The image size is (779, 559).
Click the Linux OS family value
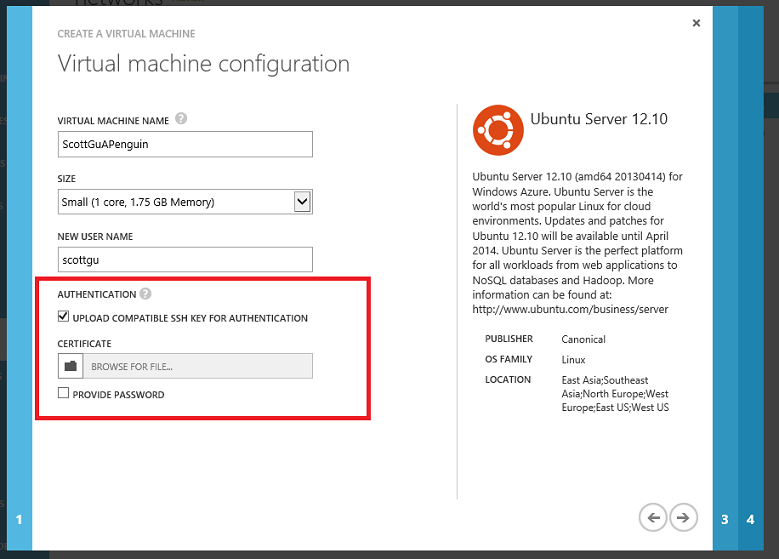pos(573,360)
